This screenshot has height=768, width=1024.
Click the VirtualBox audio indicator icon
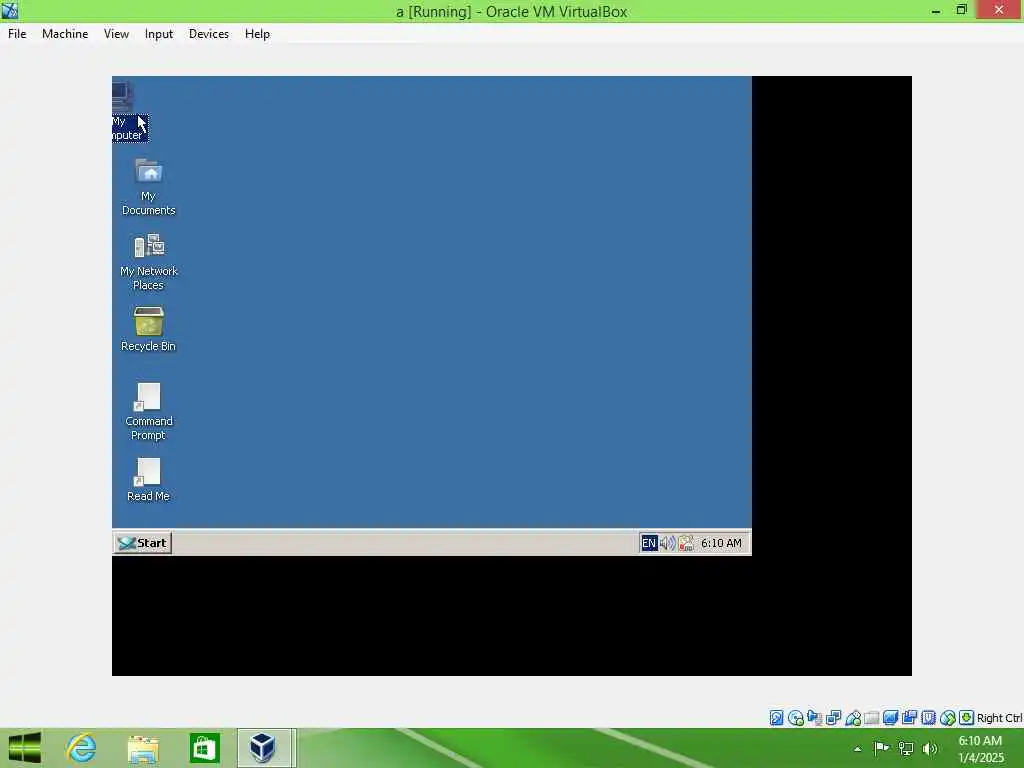[814, 718]
